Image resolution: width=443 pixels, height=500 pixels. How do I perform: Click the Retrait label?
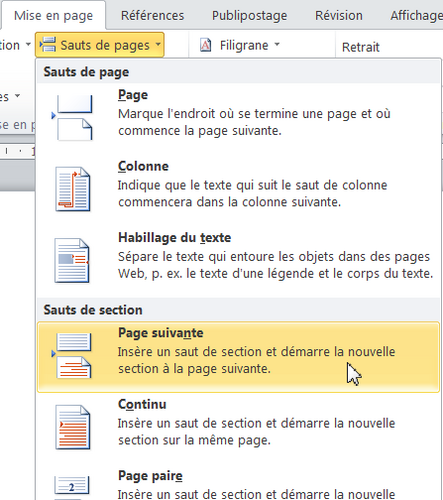point(361,47)
